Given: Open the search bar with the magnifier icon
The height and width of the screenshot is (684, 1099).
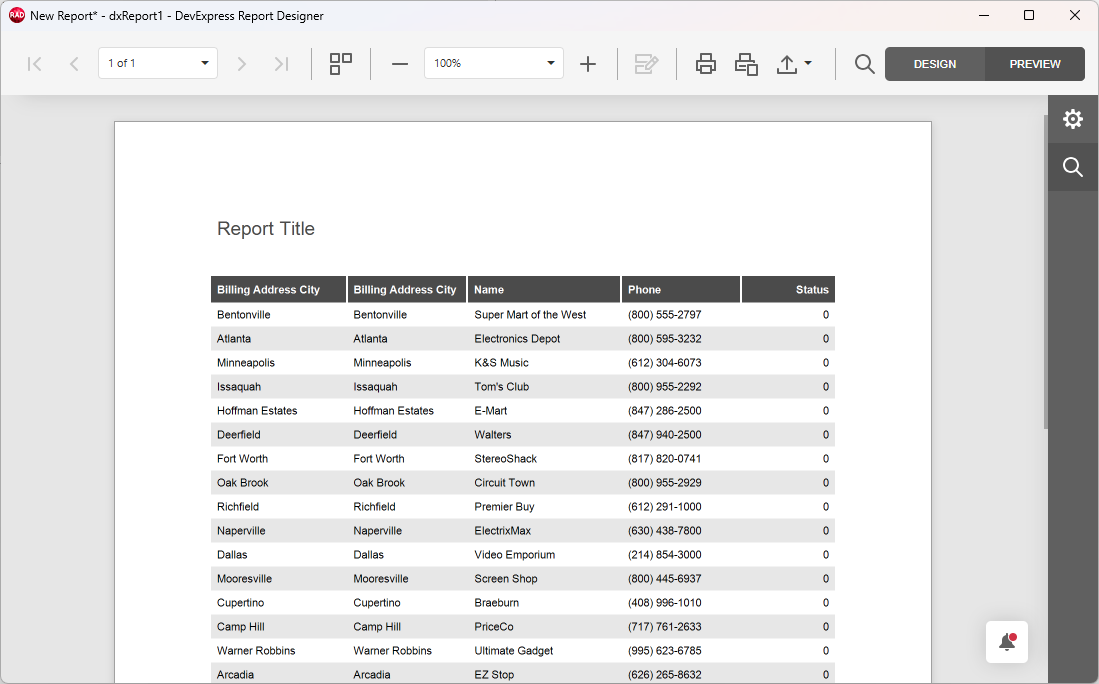Looking at the screenshot, I should point(864,63).
